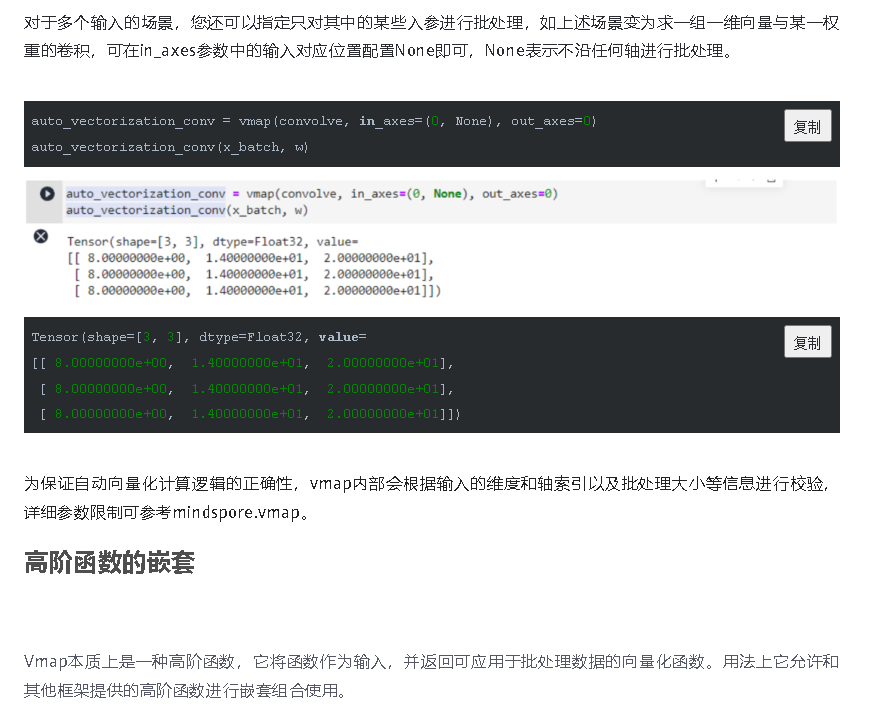Click the green None keyword in notebook cell
This screenshot has width=871, height=704.
click(447, 194)
